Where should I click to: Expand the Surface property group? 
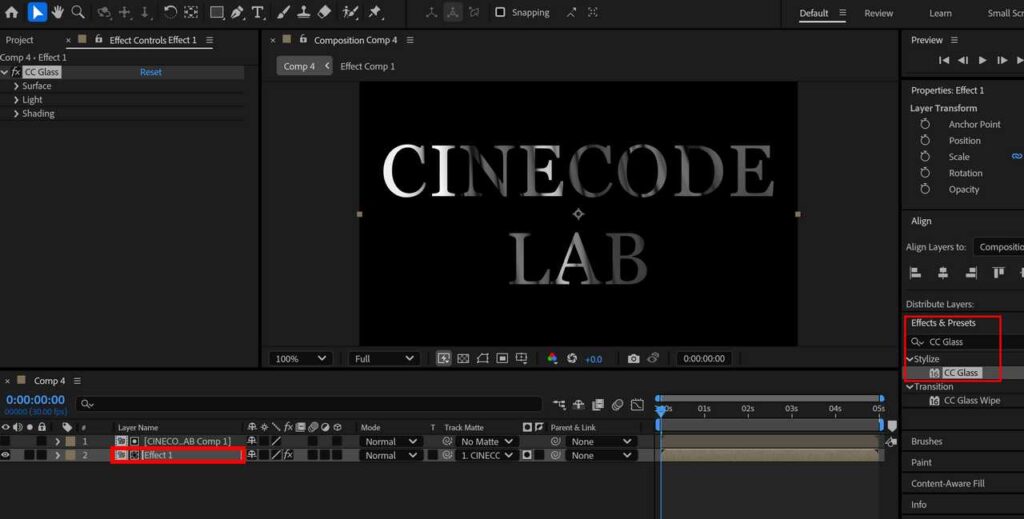point(16,86)
